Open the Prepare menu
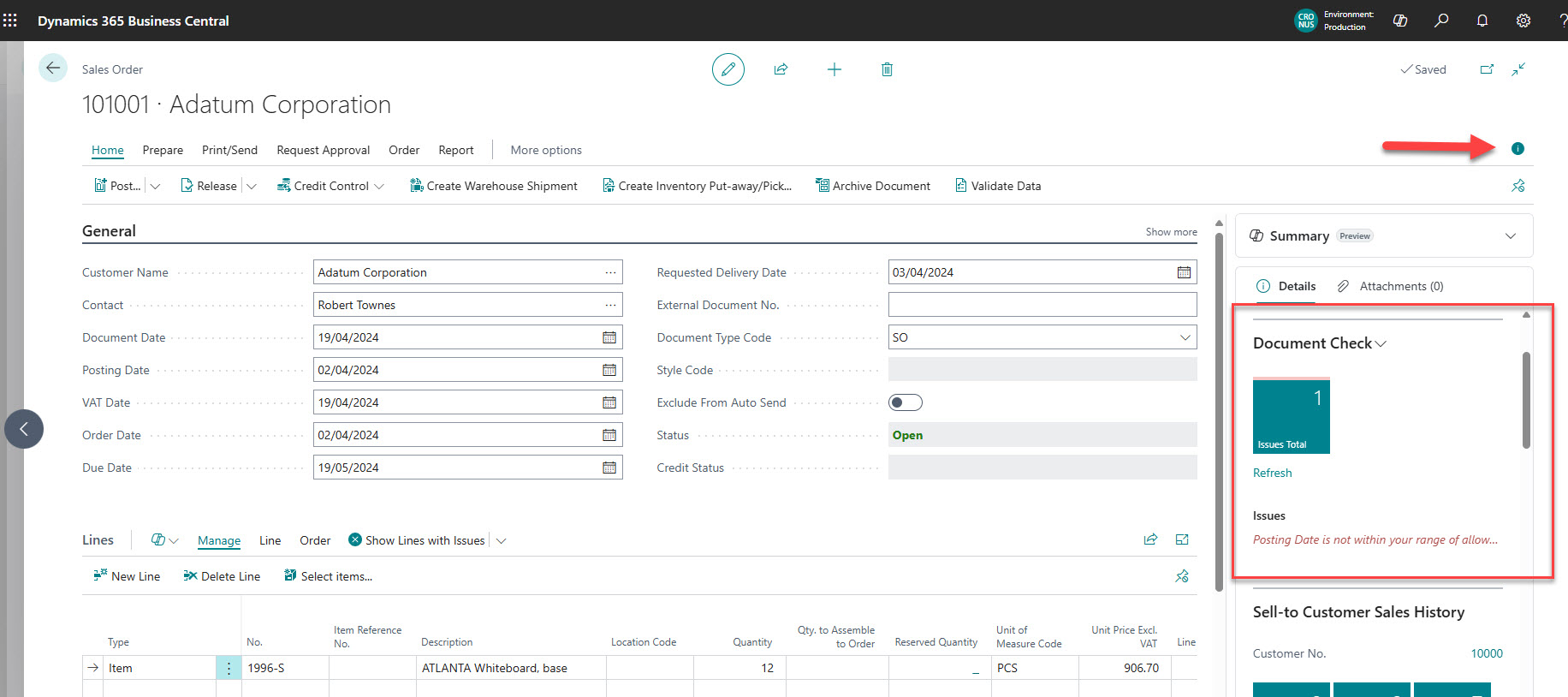This screenshot has height=697, width=1568. pyautogui.click(x=163, y=150)
